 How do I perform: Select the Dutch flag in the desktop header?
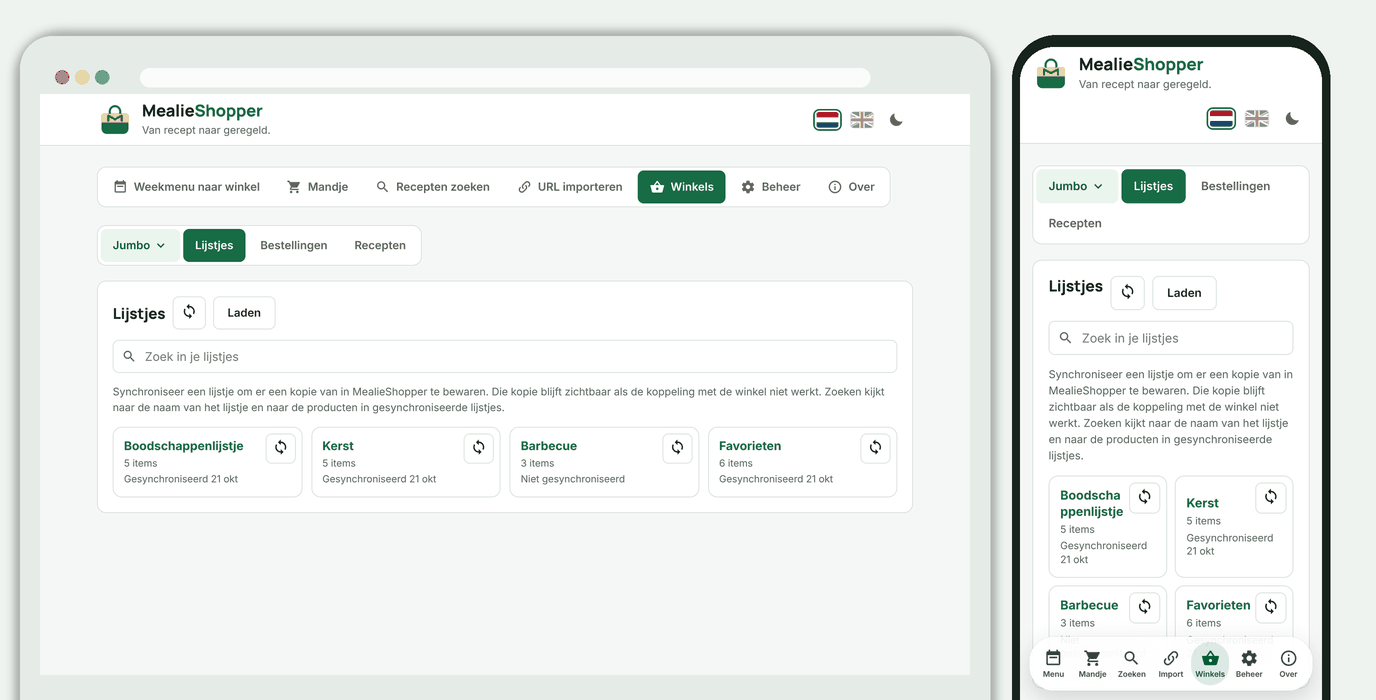click(x=827, y=120)
